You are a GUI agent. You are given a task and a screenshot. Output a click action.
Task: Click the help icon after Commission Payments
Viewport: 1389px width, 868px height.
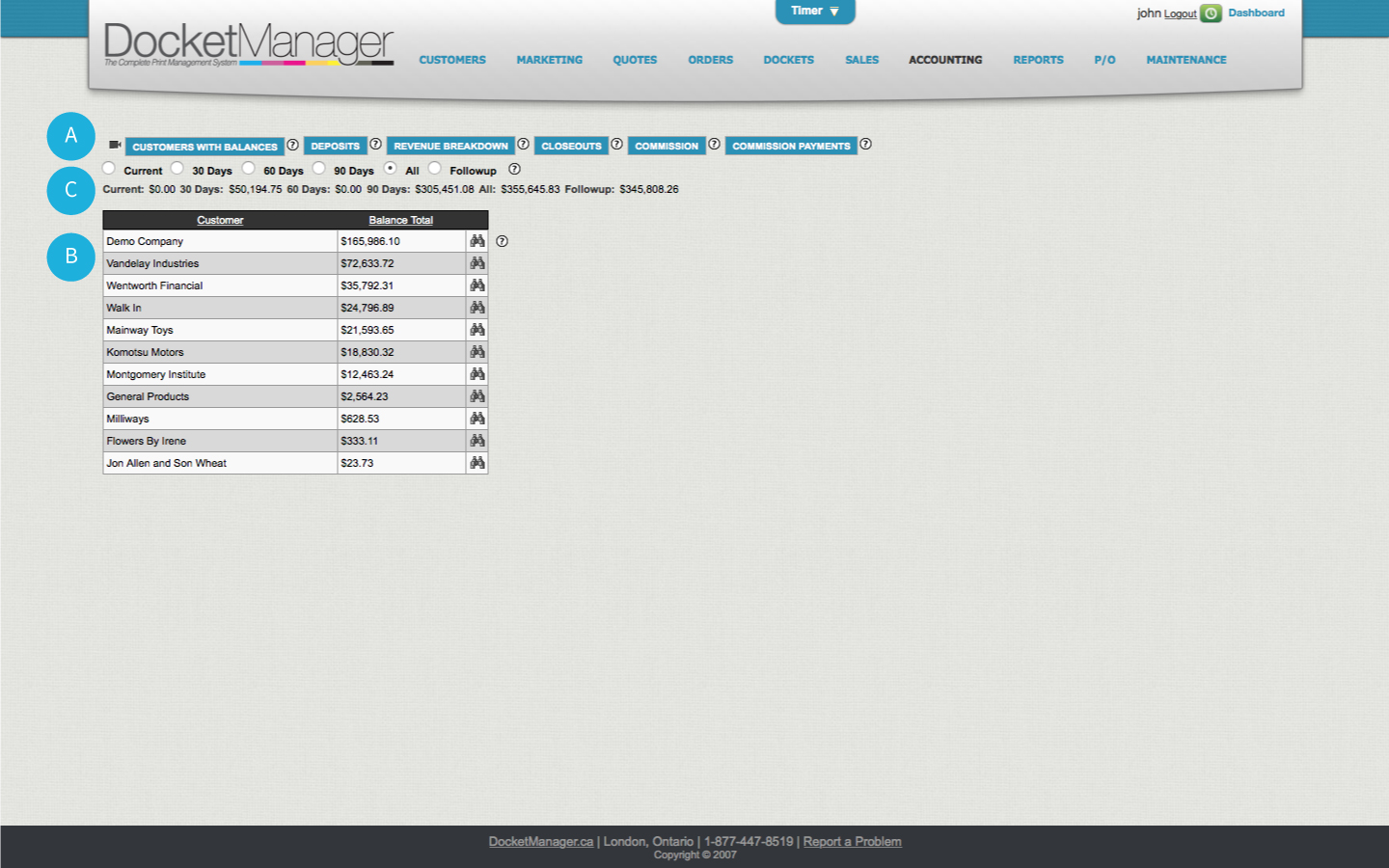[865, 144]
